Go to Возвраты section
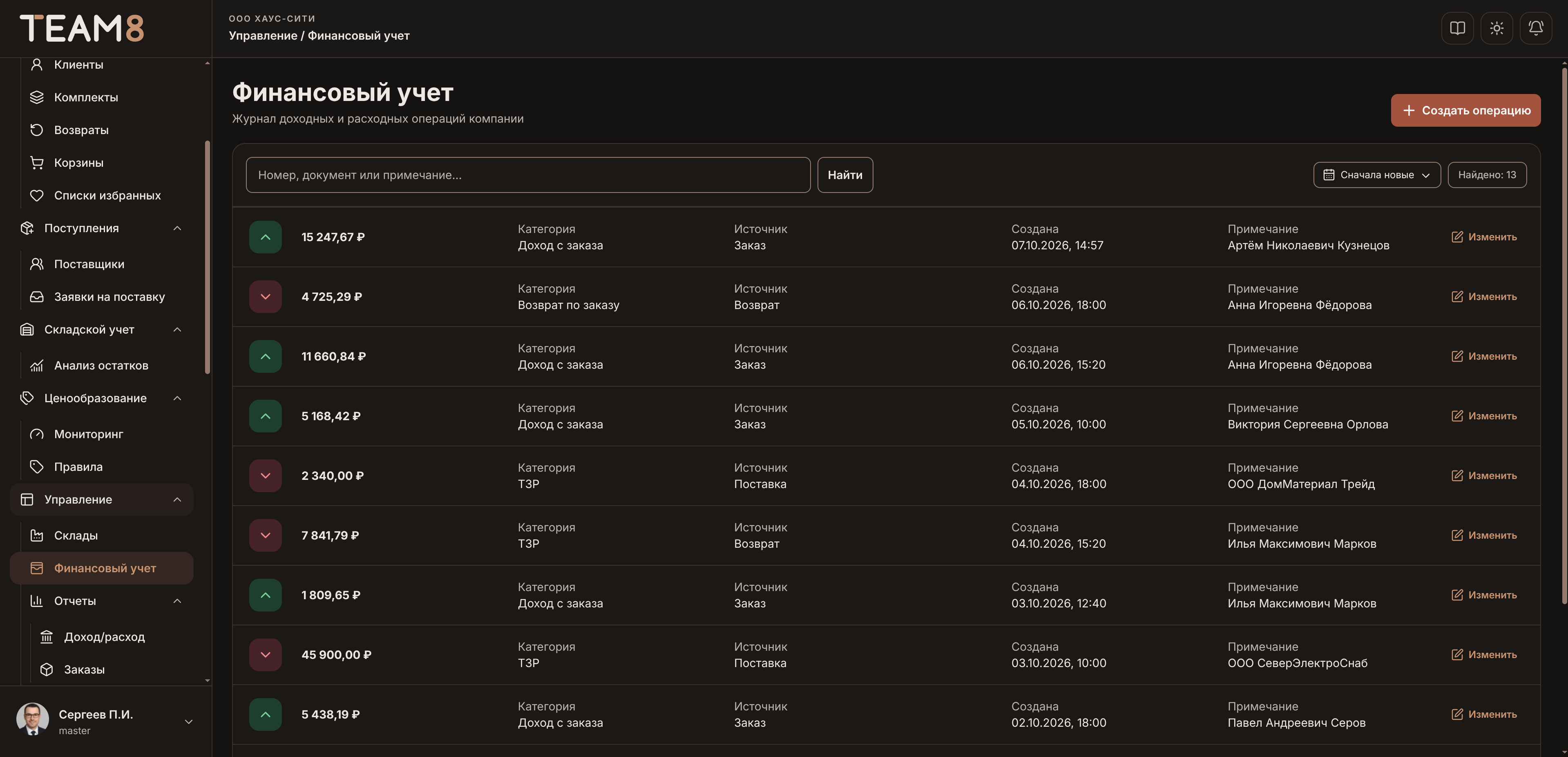Screen dimensions: 1568x757 click(x=102, y=130)
